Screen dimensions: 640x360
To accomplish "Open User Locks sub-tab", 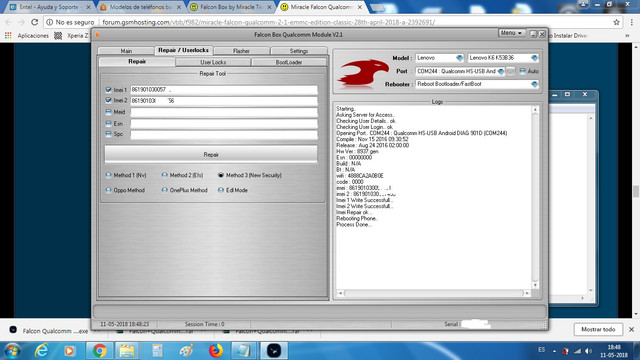I will point(213,62).
